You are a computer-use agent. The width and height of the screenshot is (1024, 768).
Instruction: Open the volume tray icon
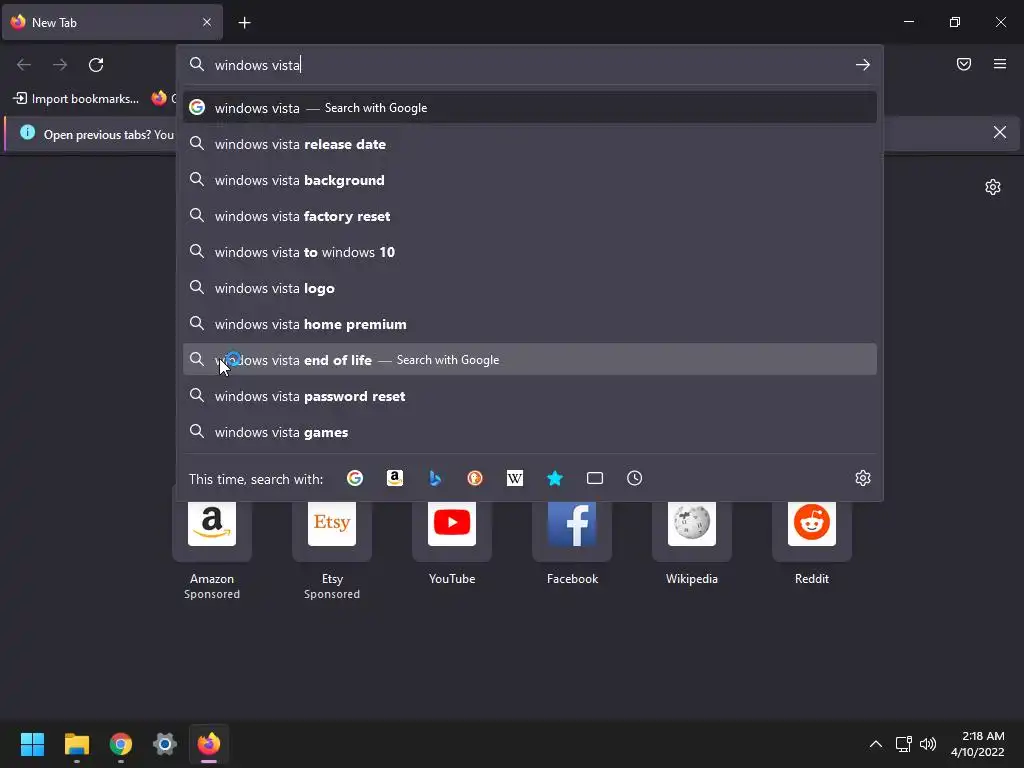(928, 744)
